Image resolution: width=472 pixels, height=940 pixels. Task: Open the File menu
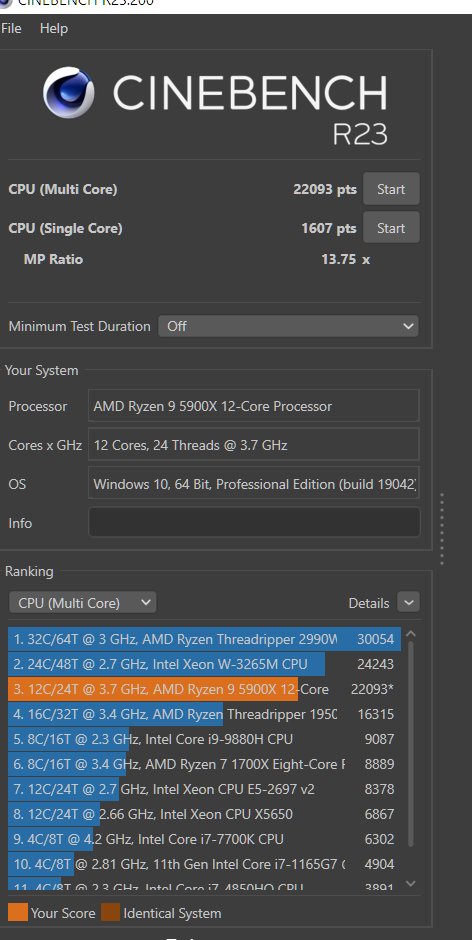11,28
